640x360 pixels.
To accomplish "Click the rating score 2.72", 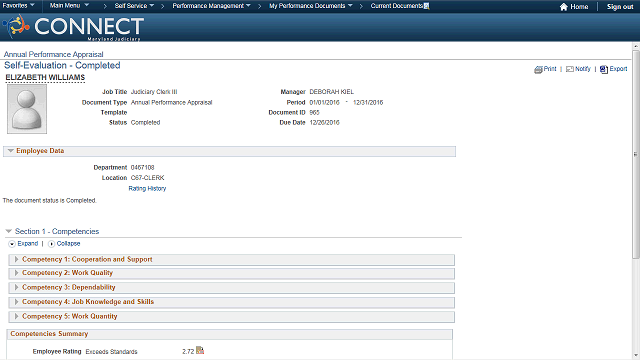I will click(x=188, y=351).
